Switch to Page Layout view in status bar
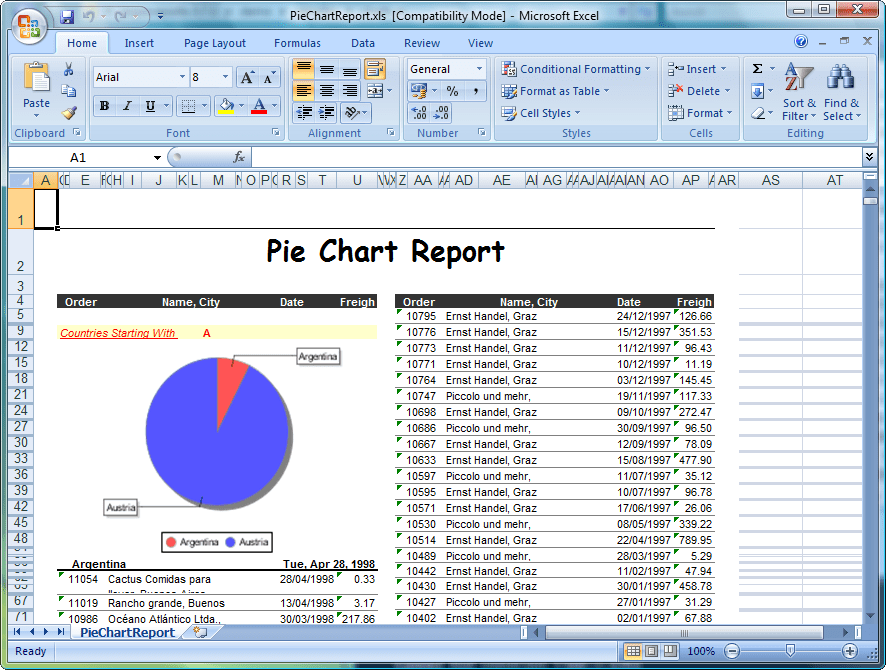The image size is (886, 670). click(x=652, y=651)
